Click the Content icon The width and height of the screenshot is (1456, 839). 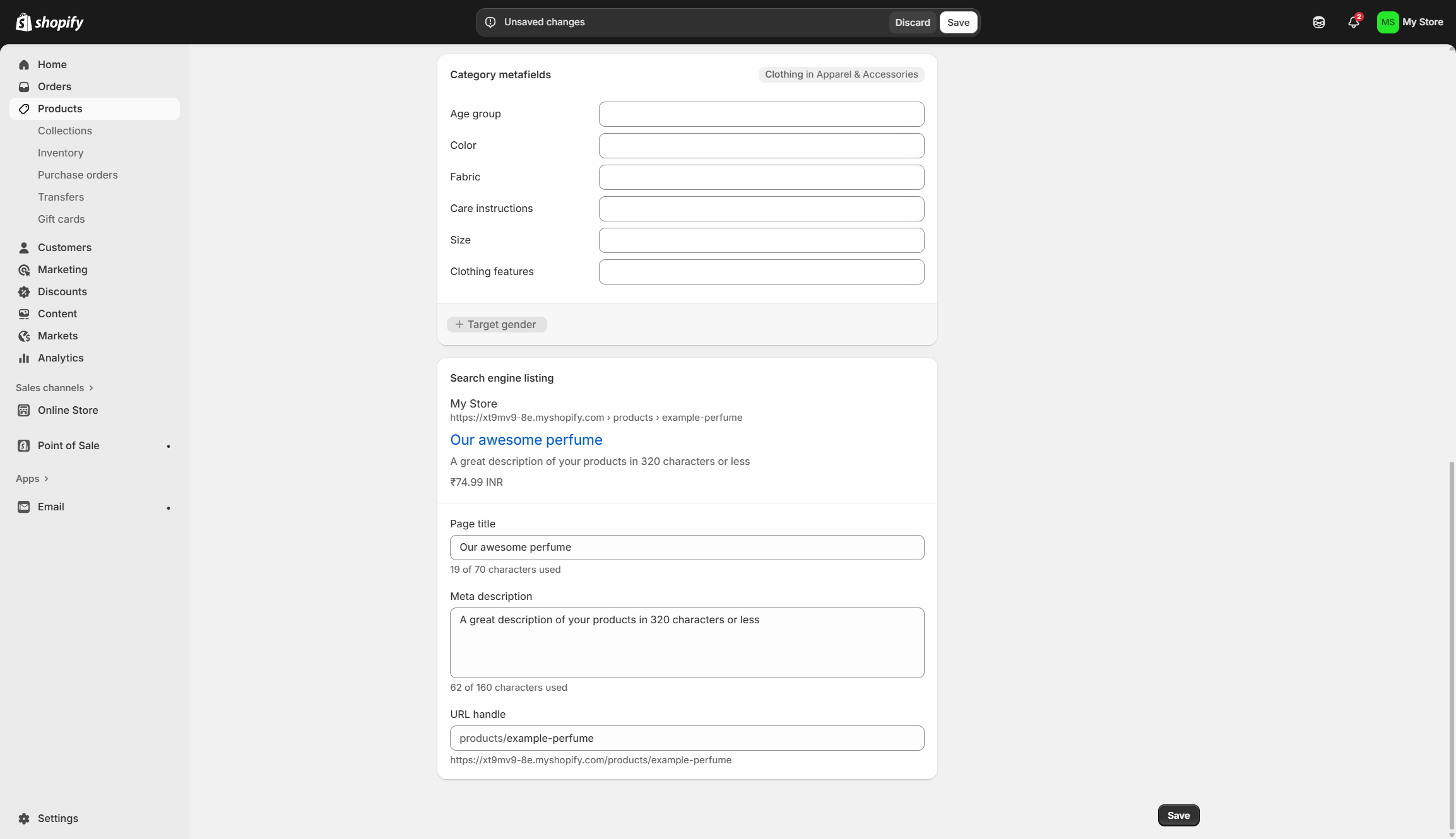[24, 314]
